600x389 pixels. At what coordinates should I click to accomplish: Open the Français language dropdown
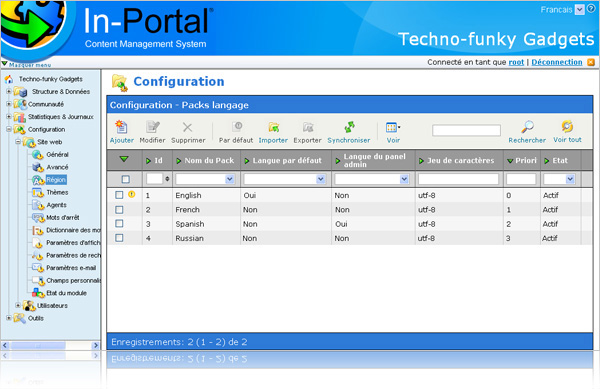pyautogui.click(x=580, y=10)
